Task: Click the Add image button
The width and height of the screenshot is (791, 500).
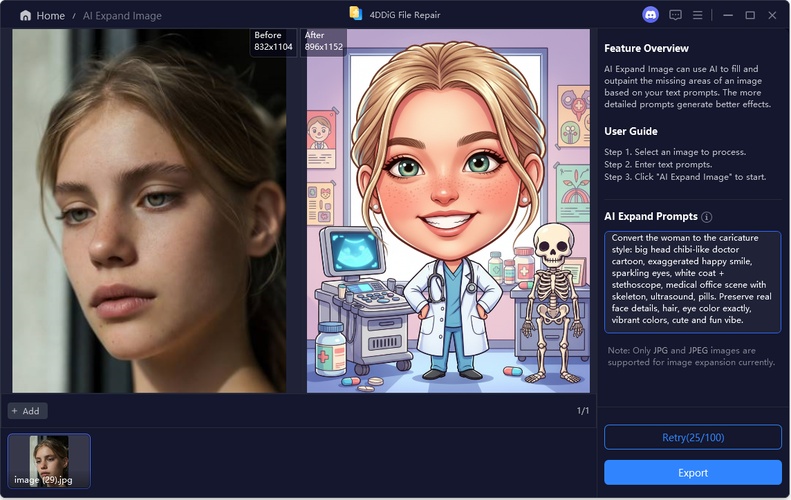Action: point(27,411)
